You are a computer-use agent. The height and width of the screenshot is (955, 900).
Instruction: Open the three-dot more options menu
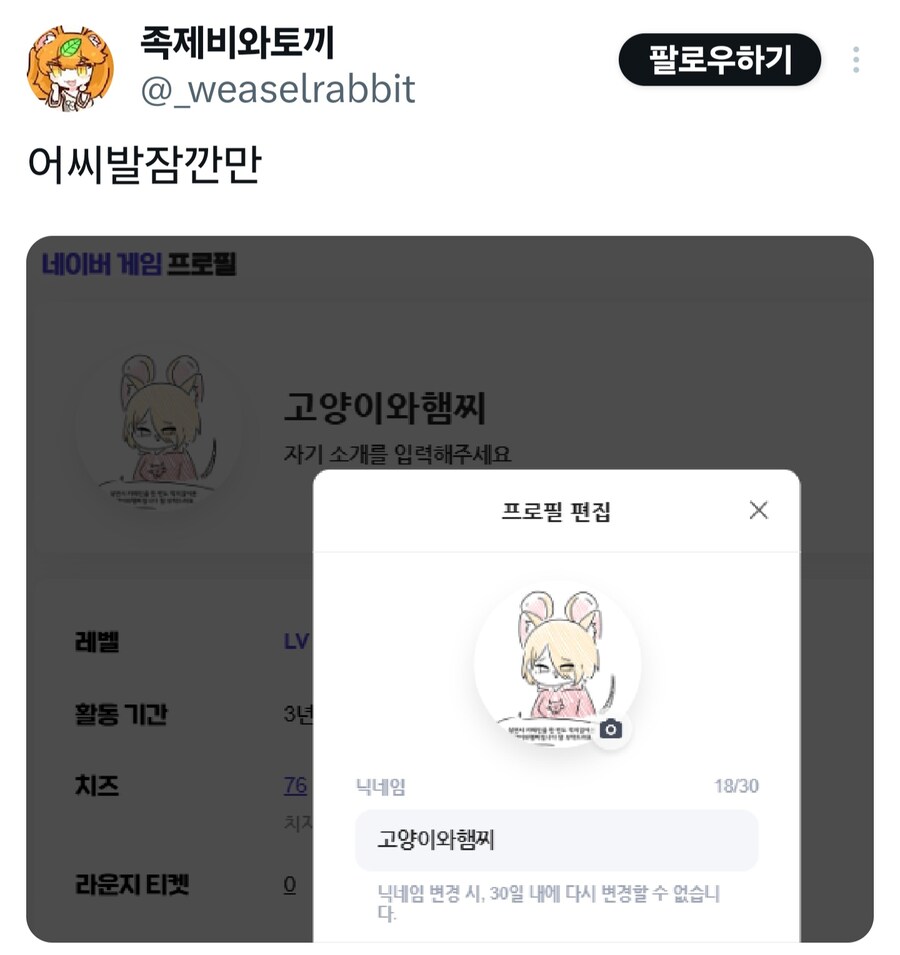pyautogui.click(x=856, y=60)
